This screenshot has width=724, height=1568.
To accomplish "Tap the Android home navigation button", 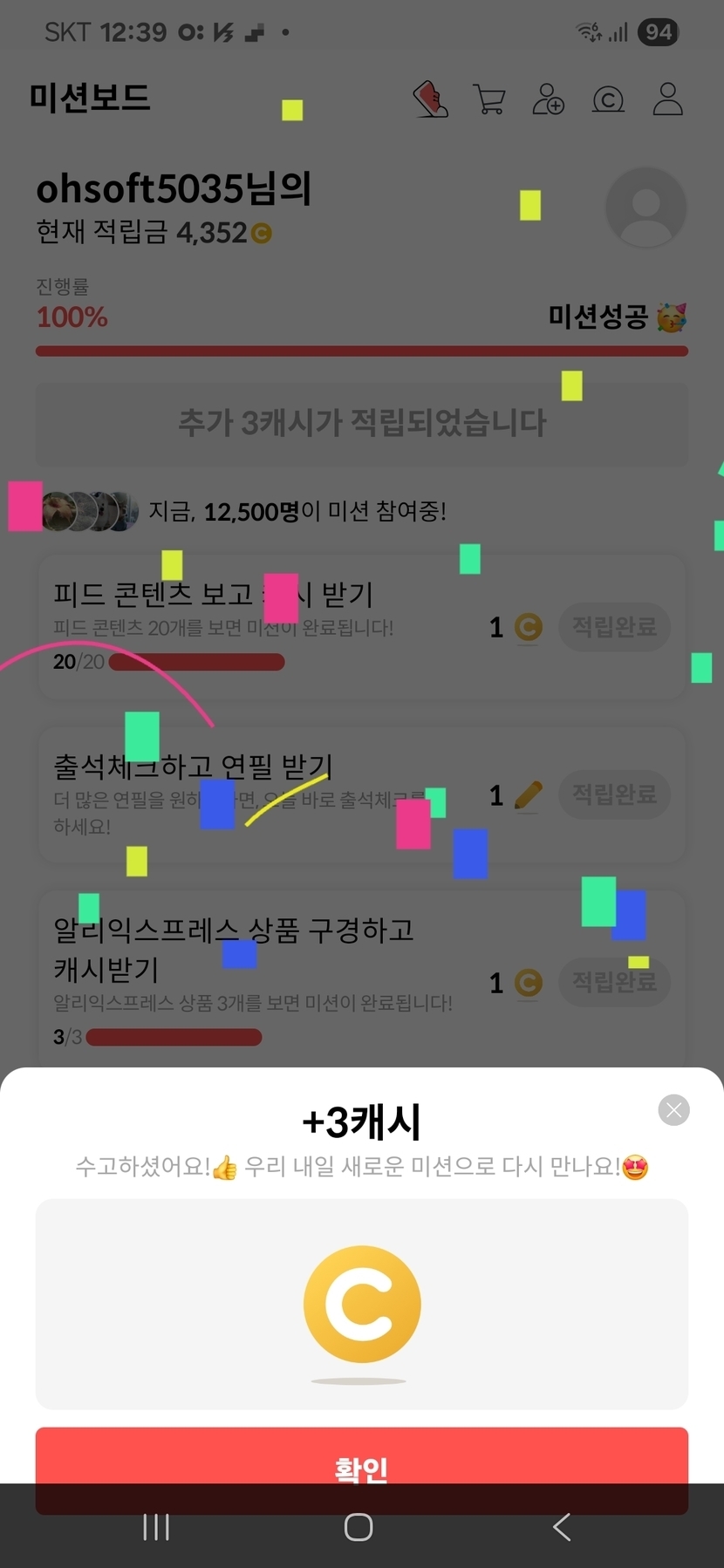I will [x=359, y=1527].
